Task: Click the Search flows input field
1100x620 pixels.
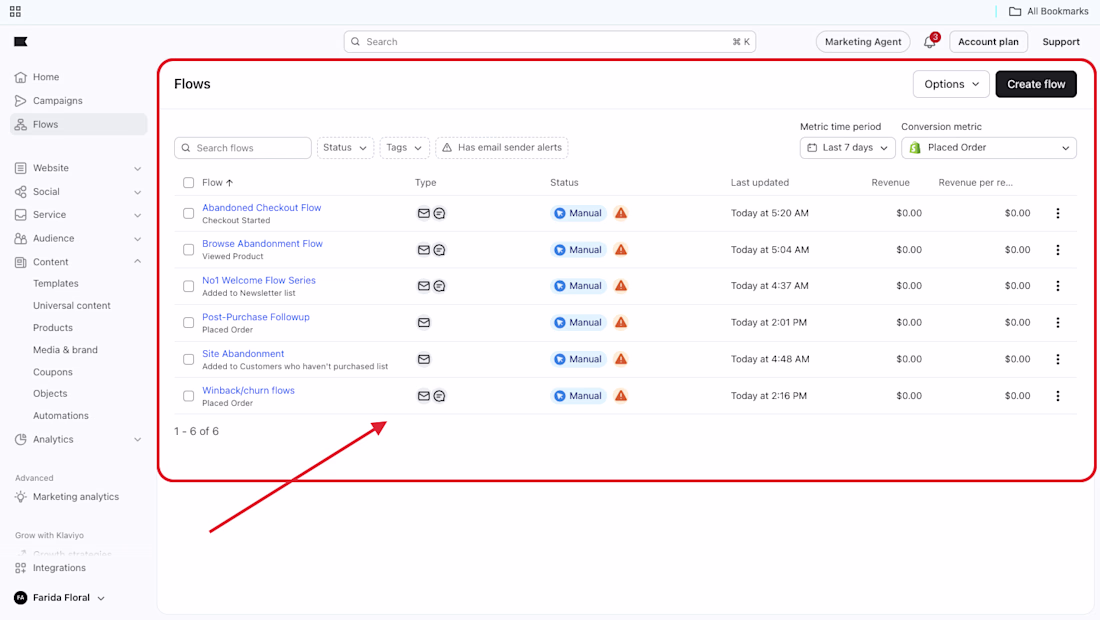Action: (x=243, y=148)
